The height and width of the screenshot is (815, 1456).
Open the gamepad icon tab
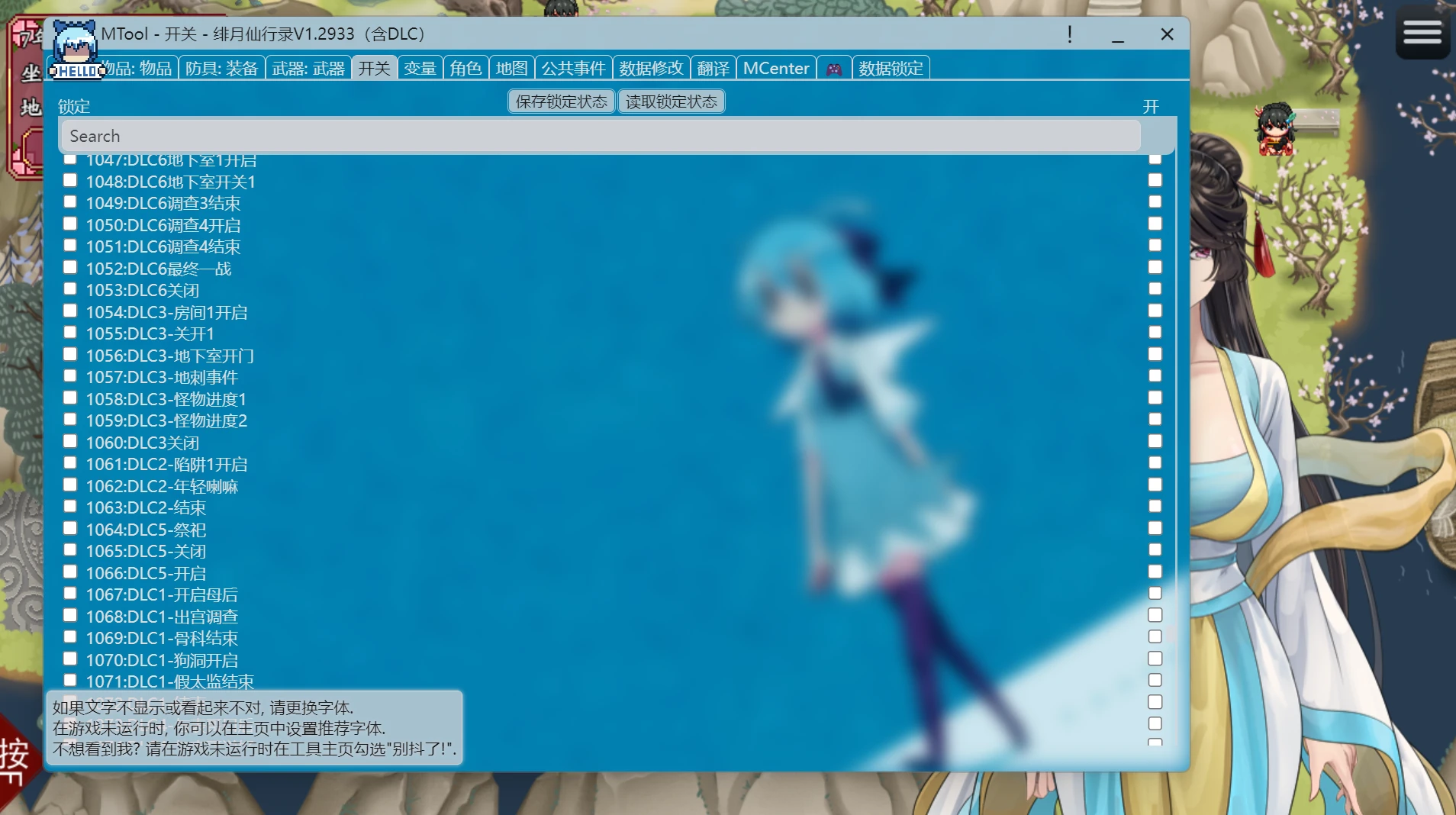(x=834, y=69)
